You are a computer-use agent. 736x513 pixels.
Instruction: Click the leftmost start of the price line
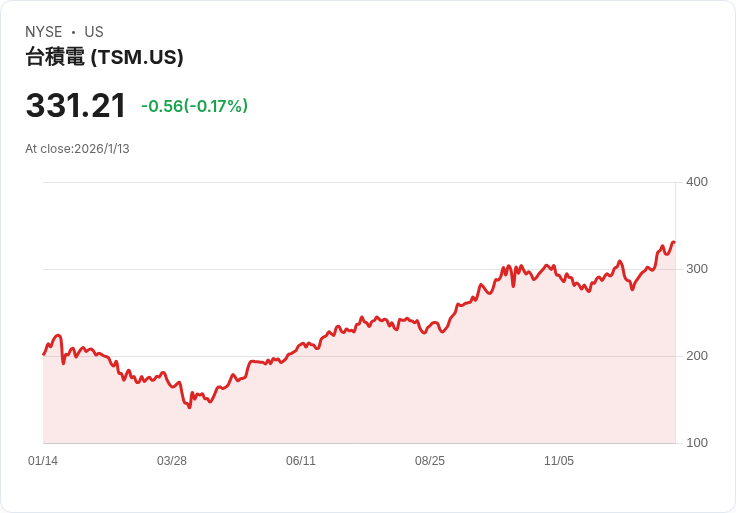pyautogui.click(x=44, y=354)
